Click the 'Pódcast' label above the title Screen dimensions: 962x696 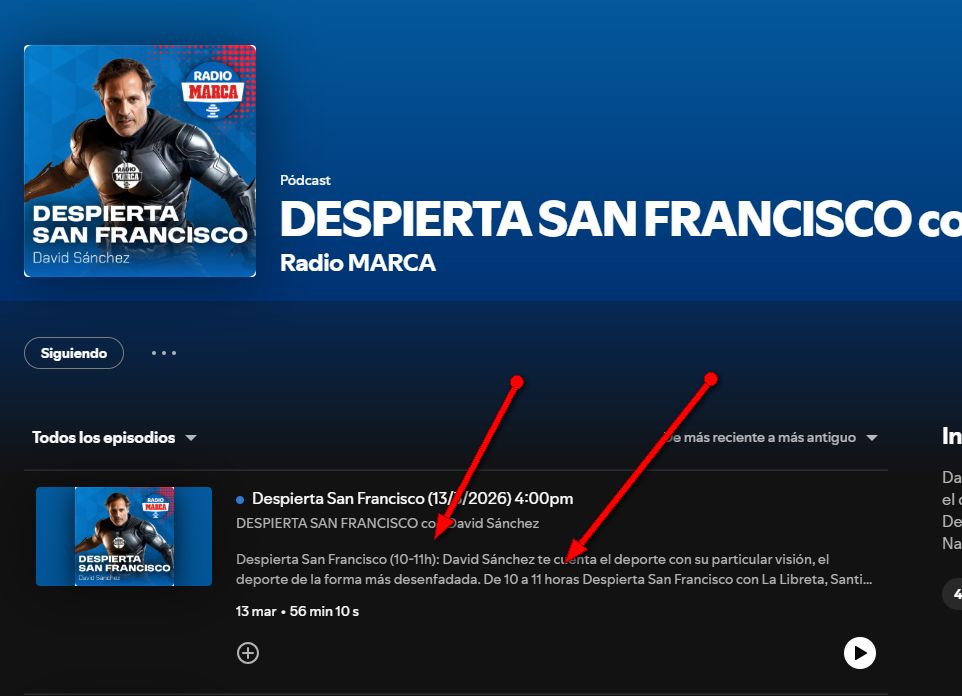[305, 180]
